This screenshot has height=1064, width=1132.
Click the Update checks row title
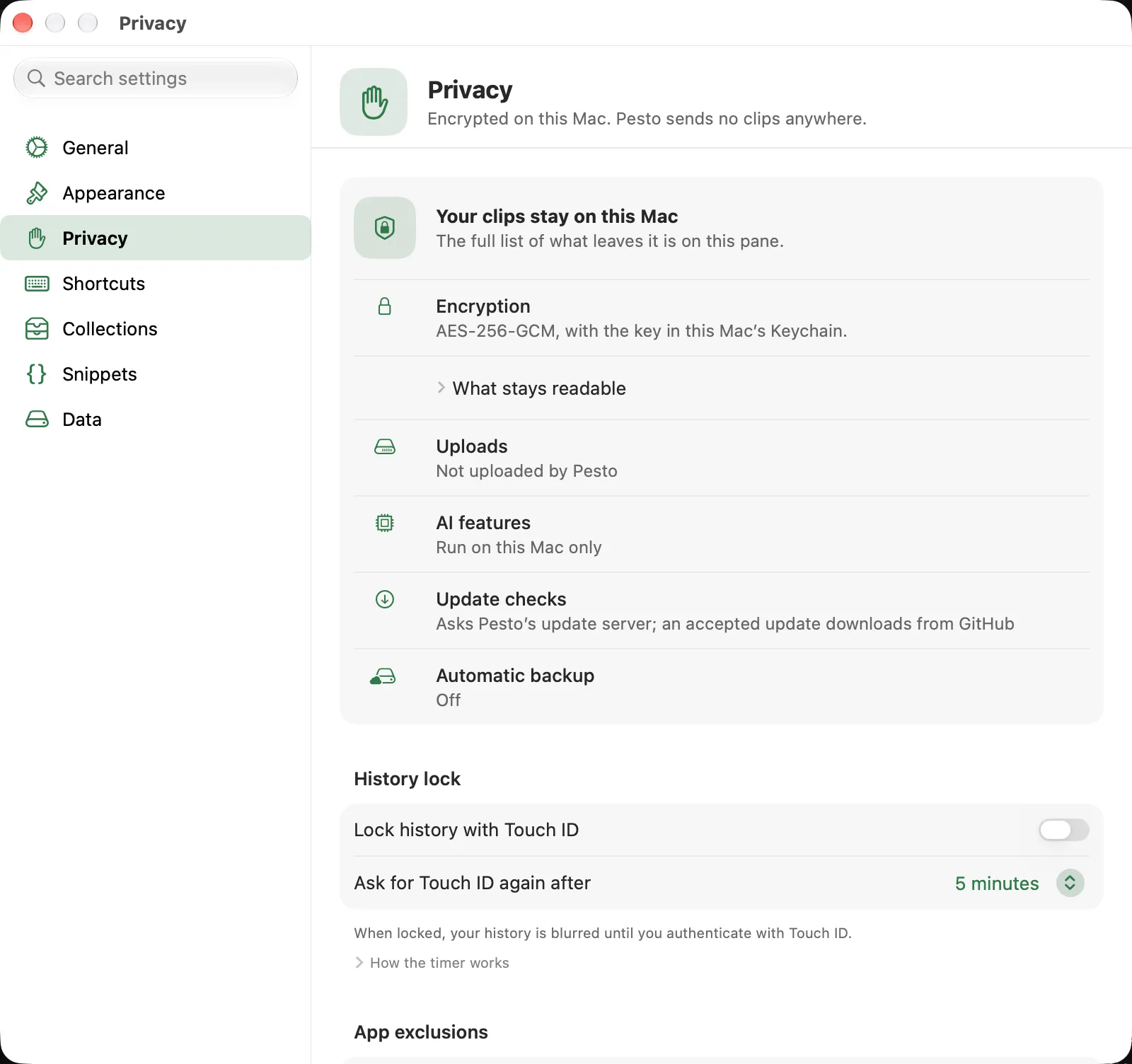(x=501, y=598)
